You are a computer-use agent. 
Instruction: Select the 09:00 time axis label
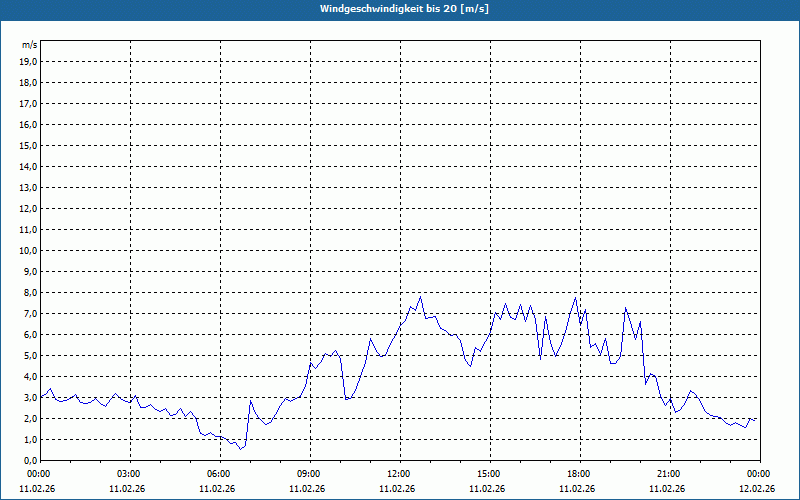pyautogui.click(x=309, y=473)
